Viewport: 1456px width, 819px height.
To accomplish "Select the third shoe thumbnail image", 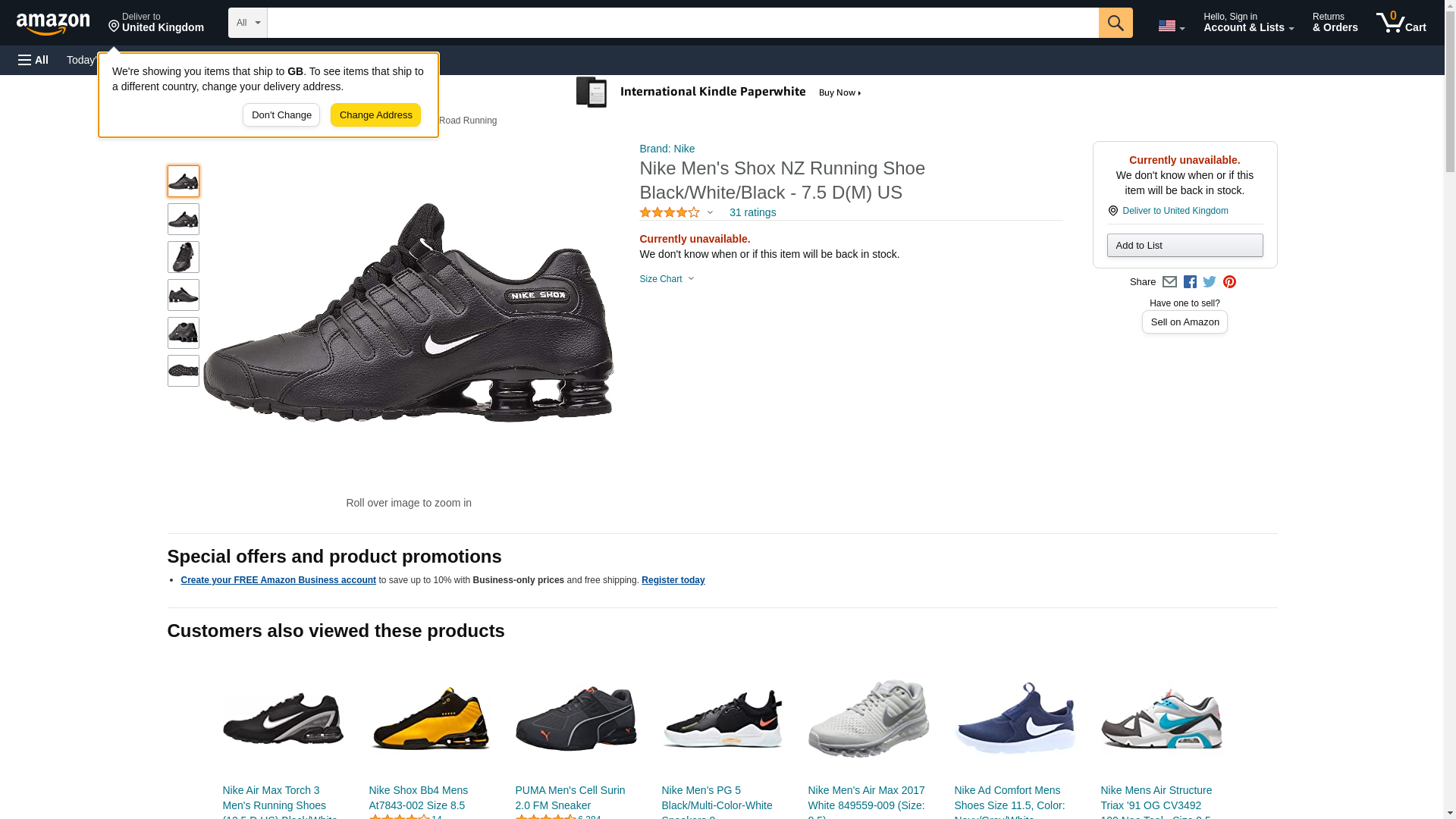I will pos(184,257).
